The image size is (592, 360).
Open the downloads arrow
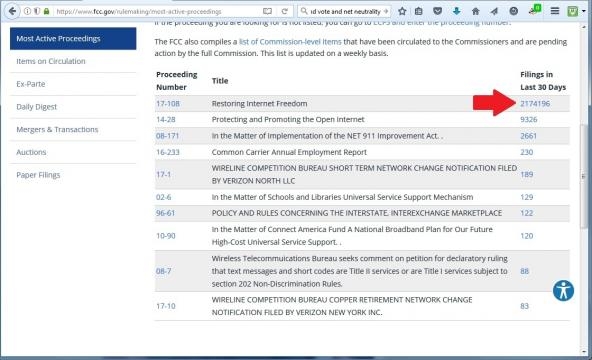[x=456, y=11]
